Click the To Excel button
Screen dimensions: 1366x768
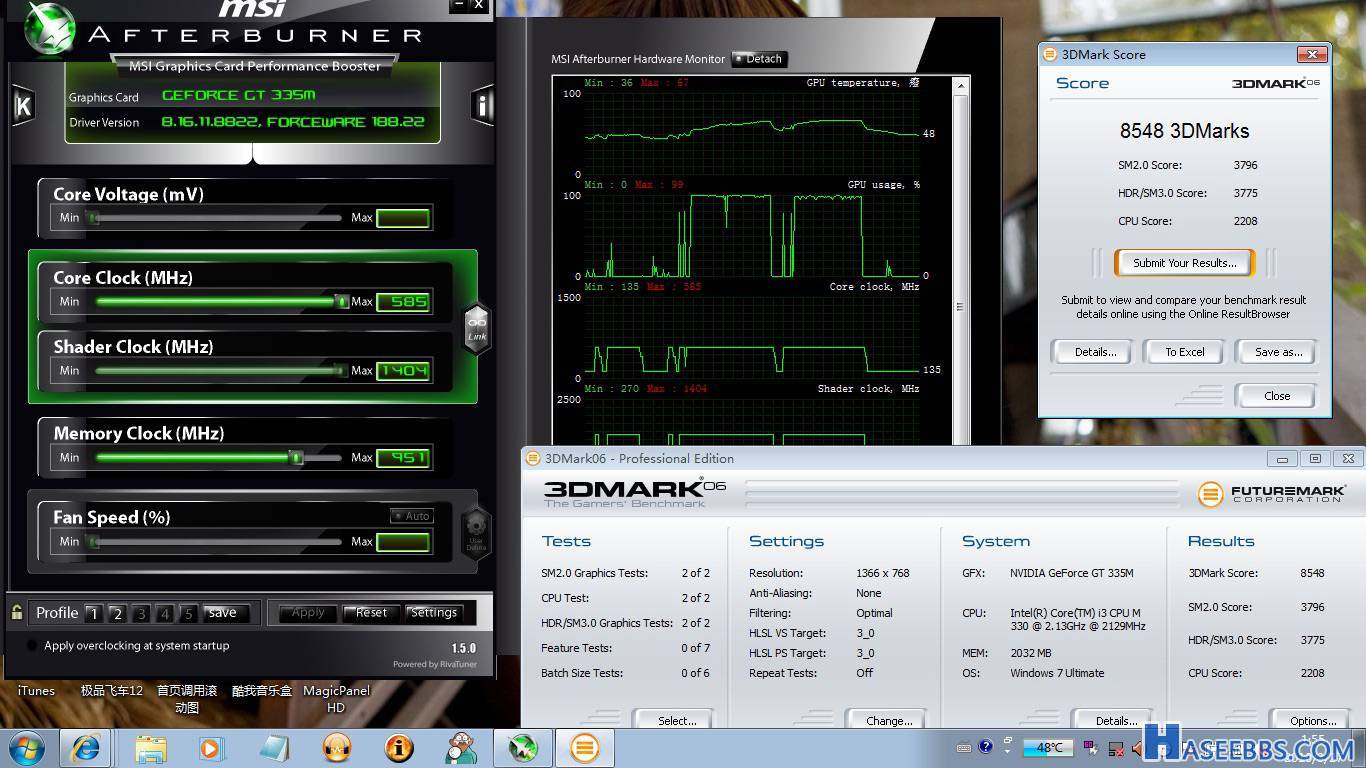point(1185,352)
